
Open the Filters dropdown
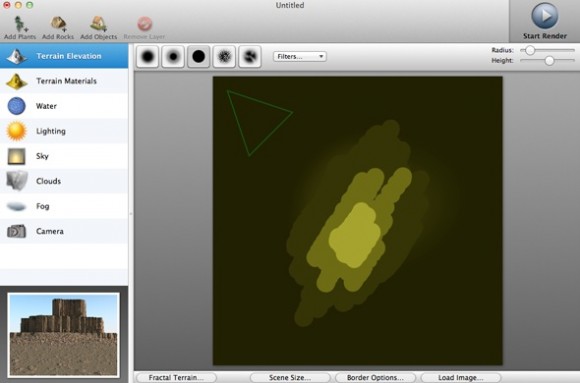[300, 56]
